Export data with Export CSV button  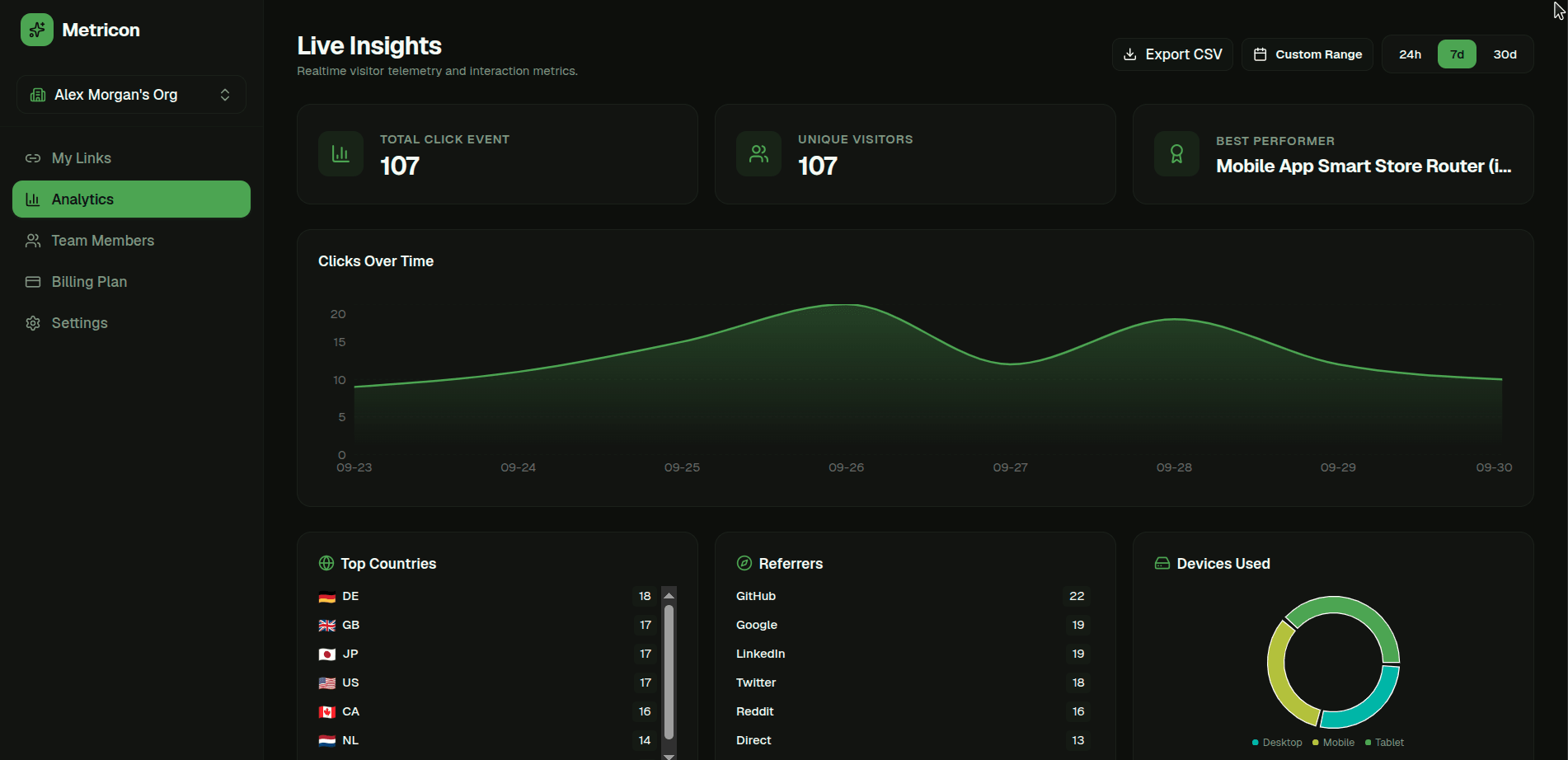(1172, 54)
